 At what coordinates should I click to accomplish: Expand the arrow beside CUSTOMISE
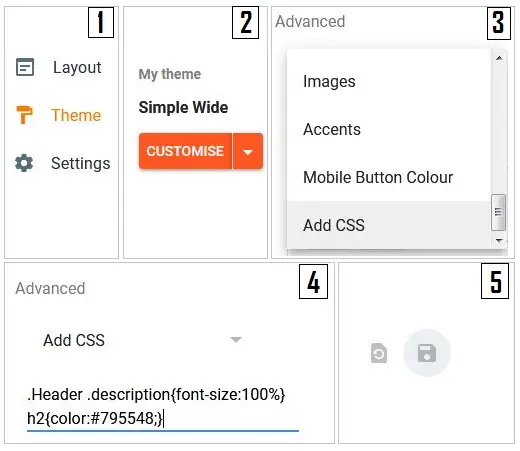(x=248, y=151)
